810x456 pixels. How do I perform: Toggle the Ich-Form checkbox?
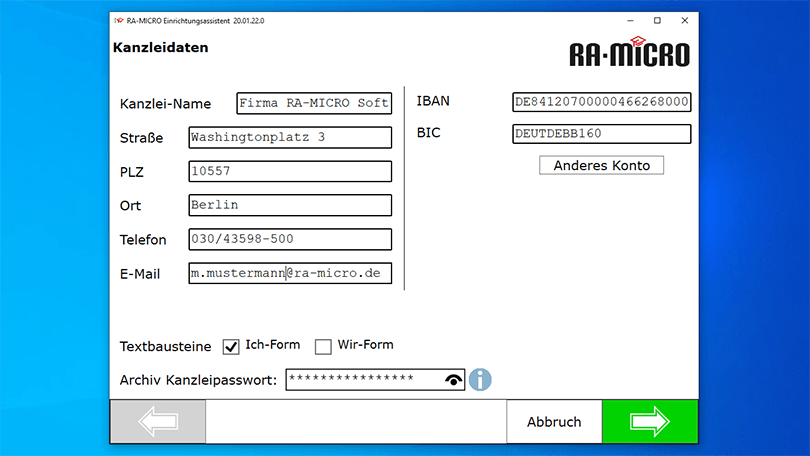tap(231, 346)
